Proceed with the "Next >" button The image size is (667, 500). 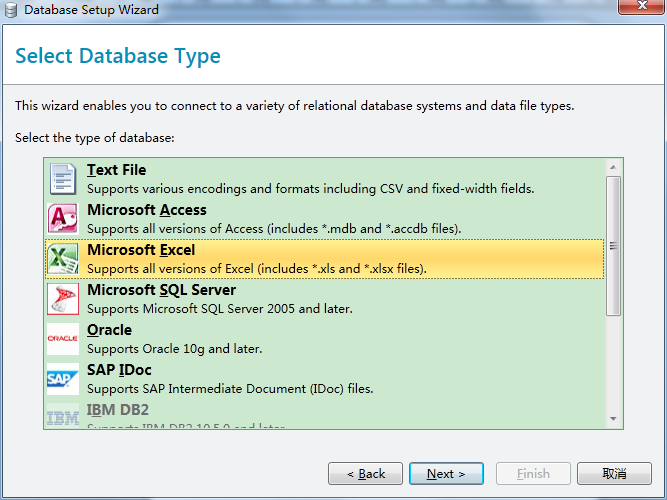point(446,474)
